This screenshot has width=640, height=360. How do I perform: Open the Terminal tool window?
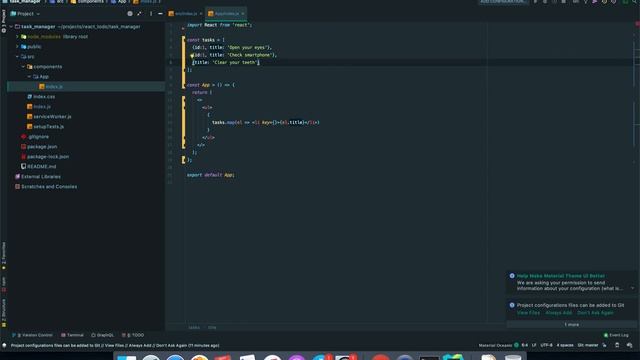click(x=72, y=335)
